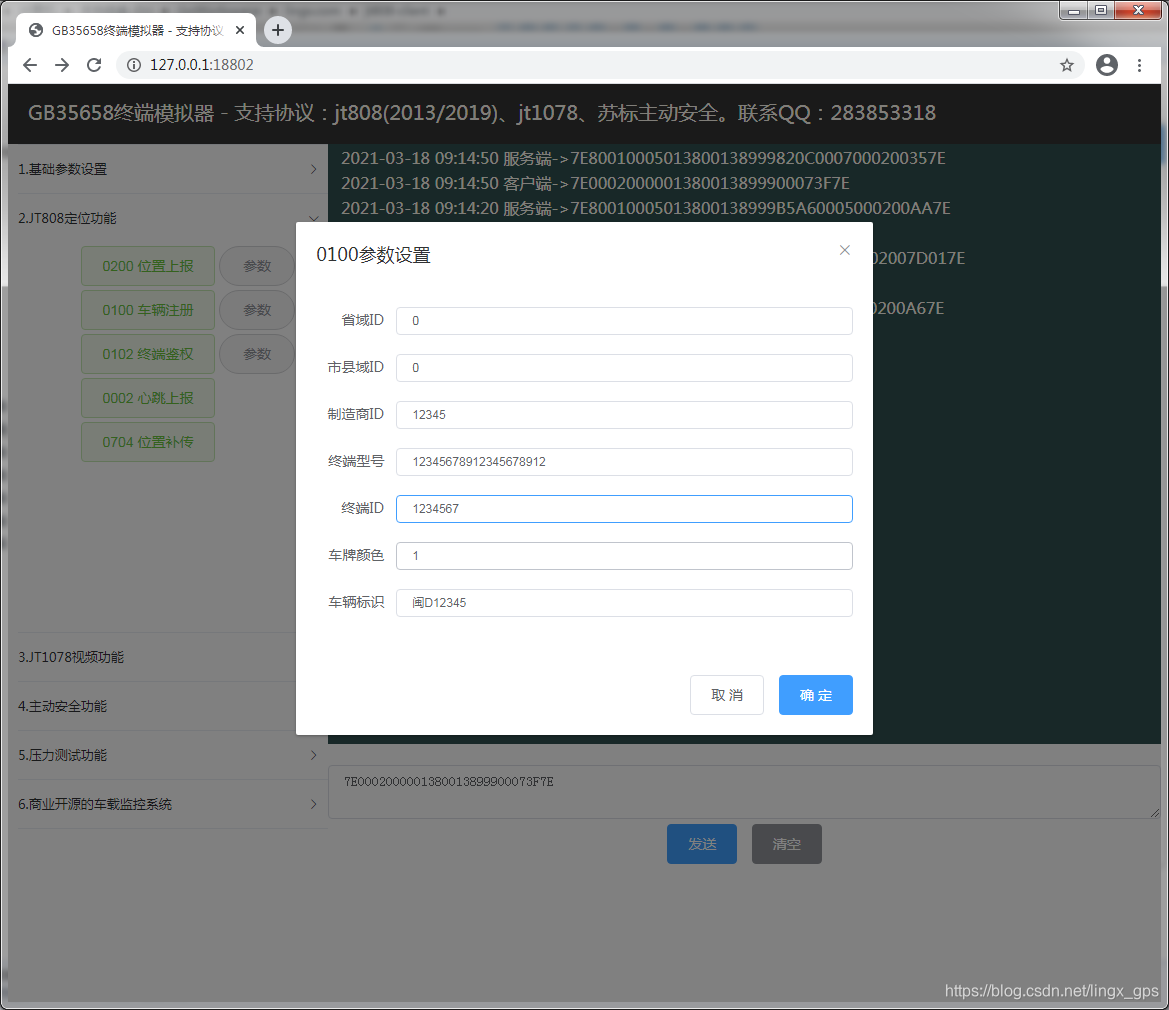The height and width of the screenshot is (1010, 1169).
Task: Open 参数 beside 0200 位置上报
Action: pyautogui.click(x=257, y=266)
